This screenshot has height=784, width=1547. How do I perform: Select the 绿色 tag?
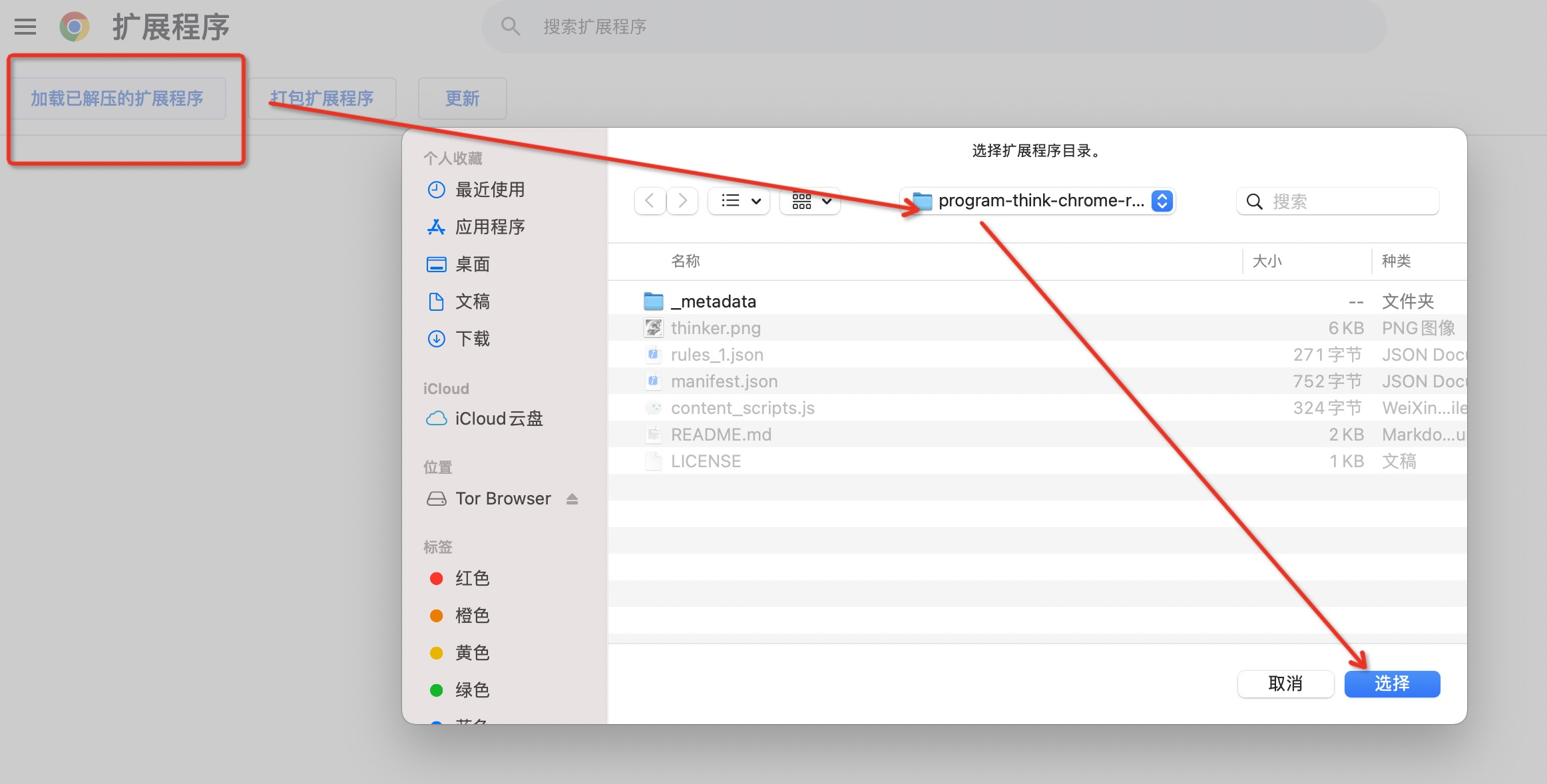tap(472, 690)
